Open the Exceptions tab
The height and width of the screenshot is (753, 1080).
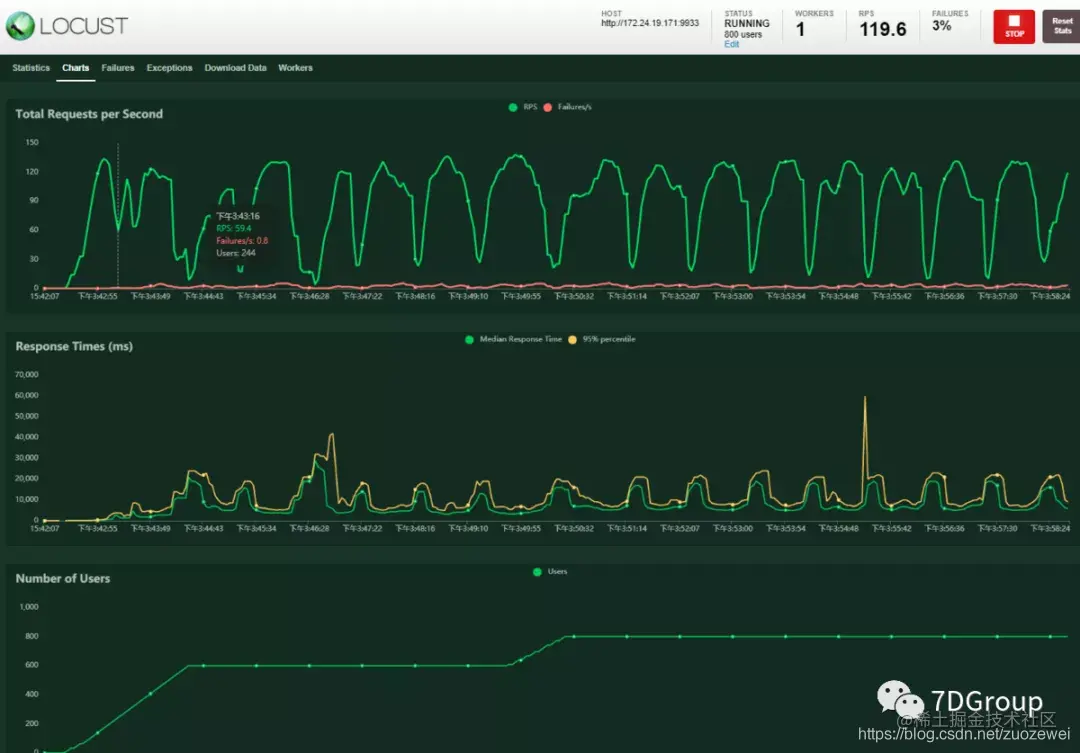[x=169, y=68]
